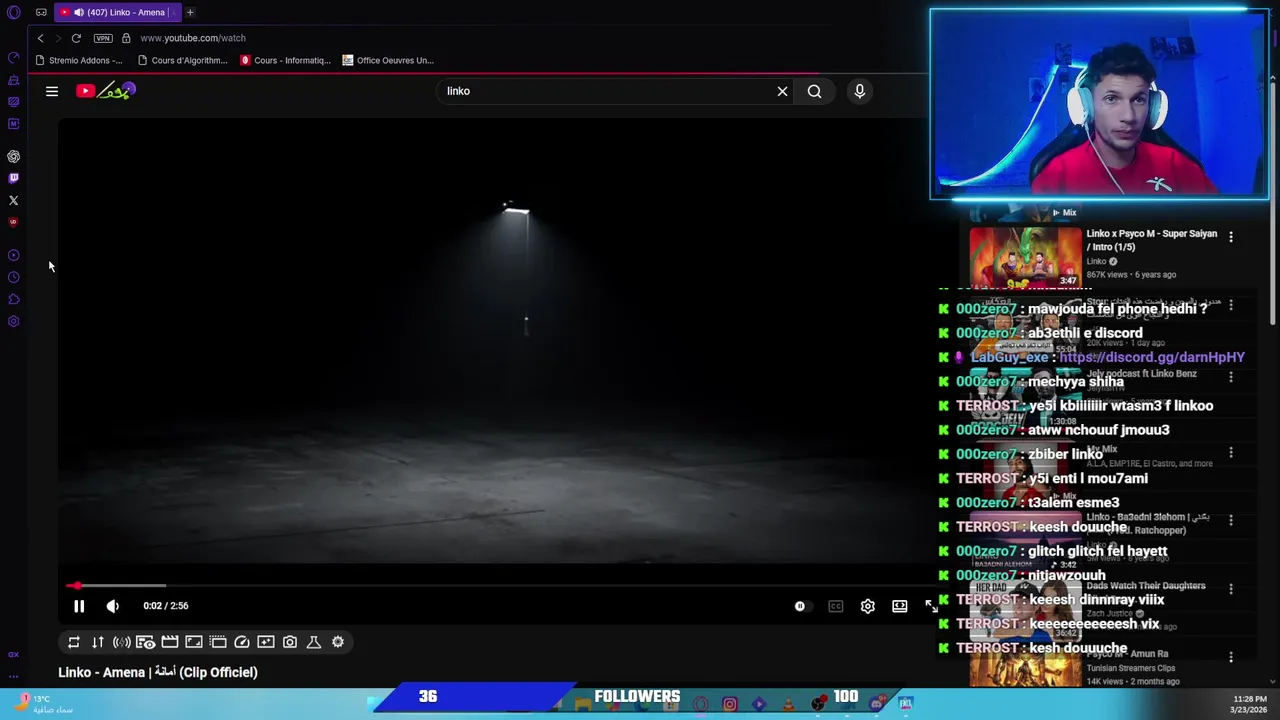This screenshot has height=720, width=1280.
Task: Open the Opera GX menu logo
Action: pyautogui.click(x=14, y=12)
